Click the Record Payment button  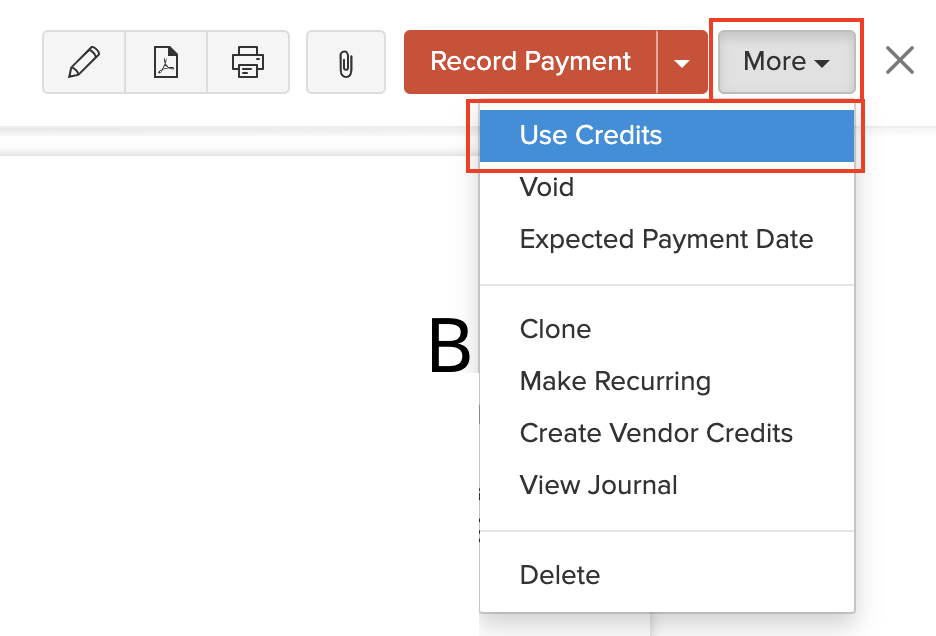[531, 61]
